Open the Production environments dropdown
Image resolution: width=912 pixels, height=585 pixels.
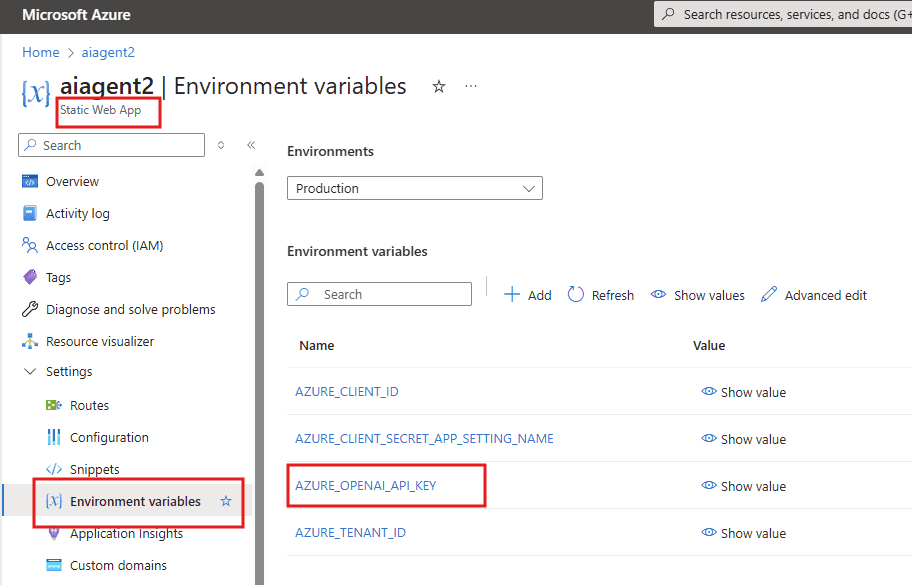click(x=414, y=188)
